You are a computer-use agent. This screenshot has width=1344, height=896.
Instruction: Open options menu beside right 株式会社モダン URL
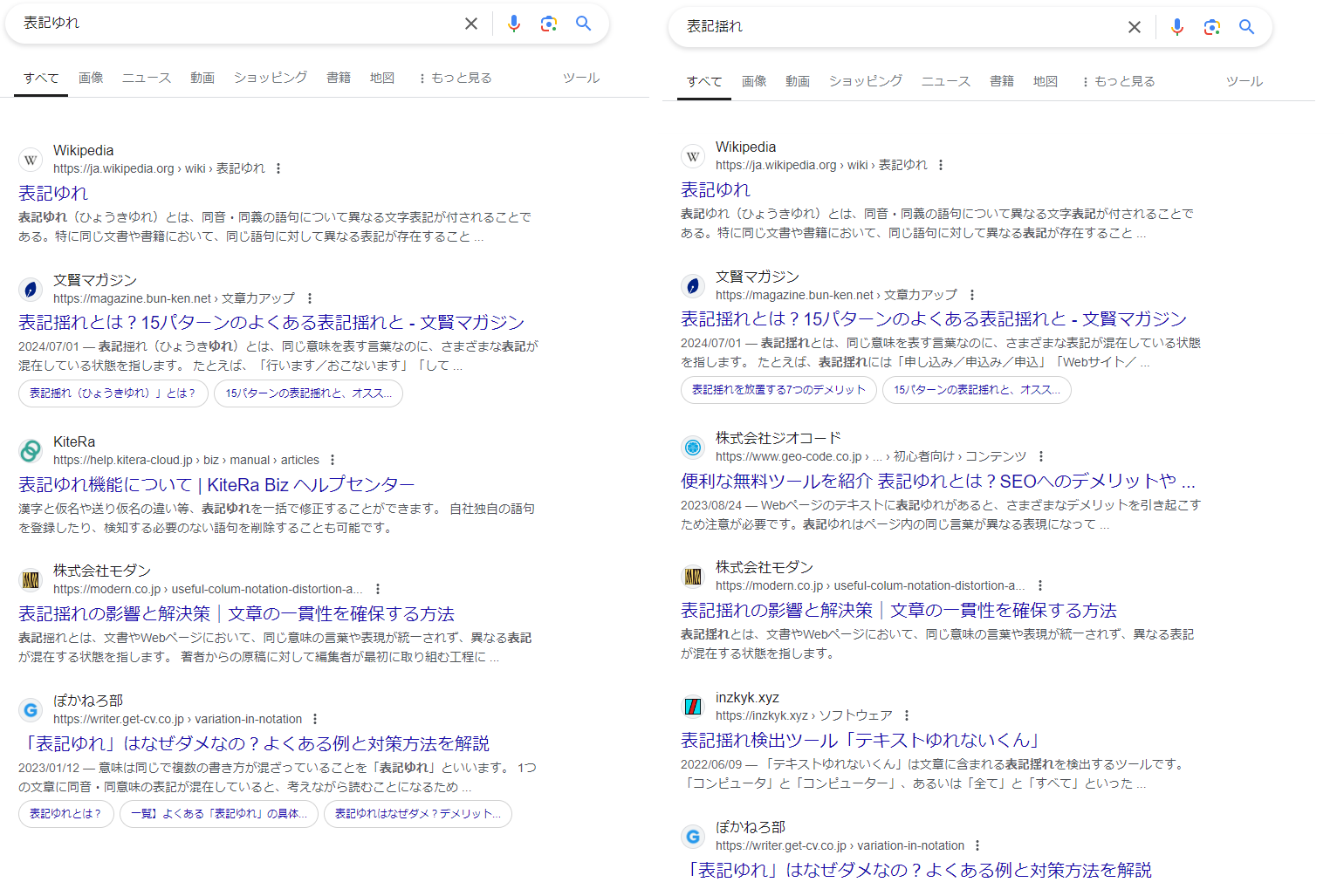pos(1039,585)
